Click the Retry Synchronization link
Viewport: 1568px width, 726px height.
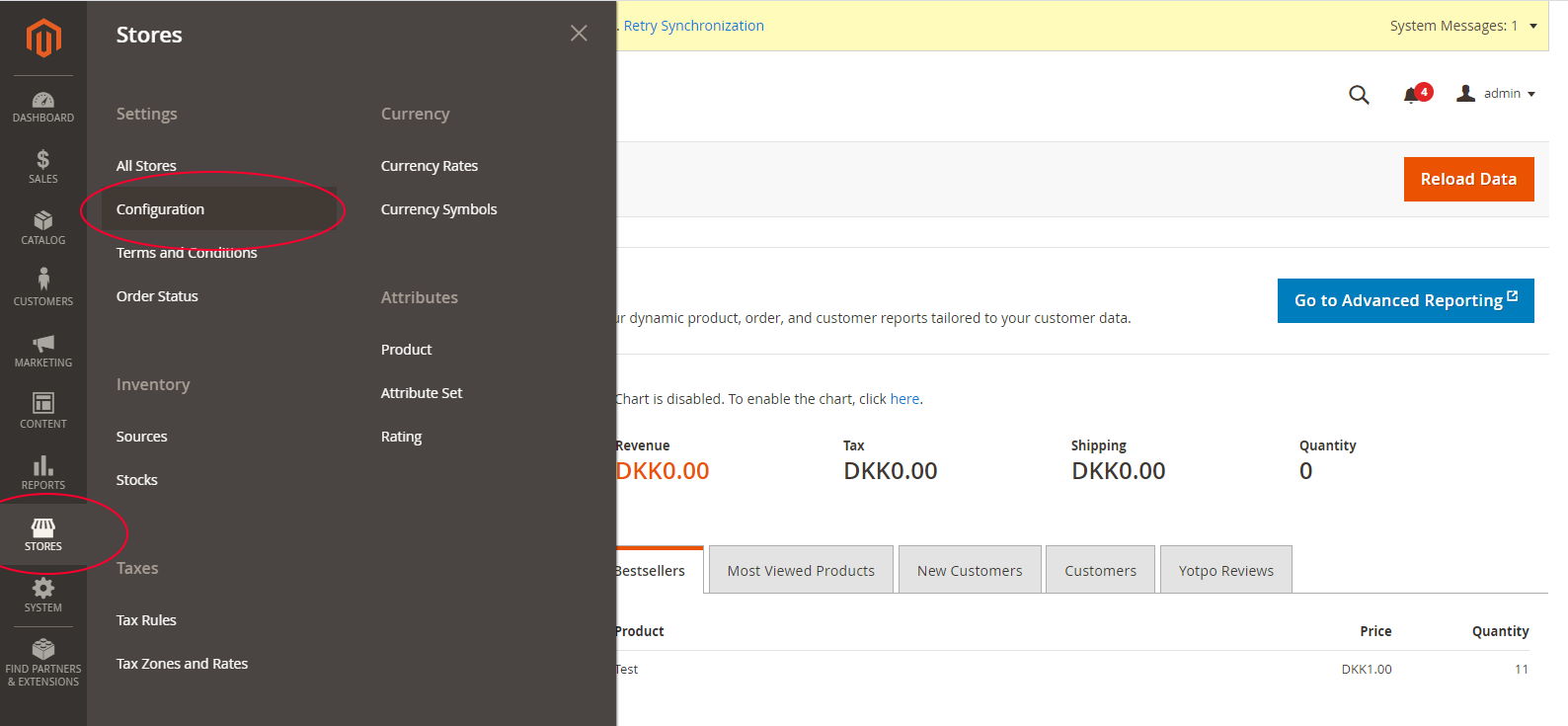693,26
